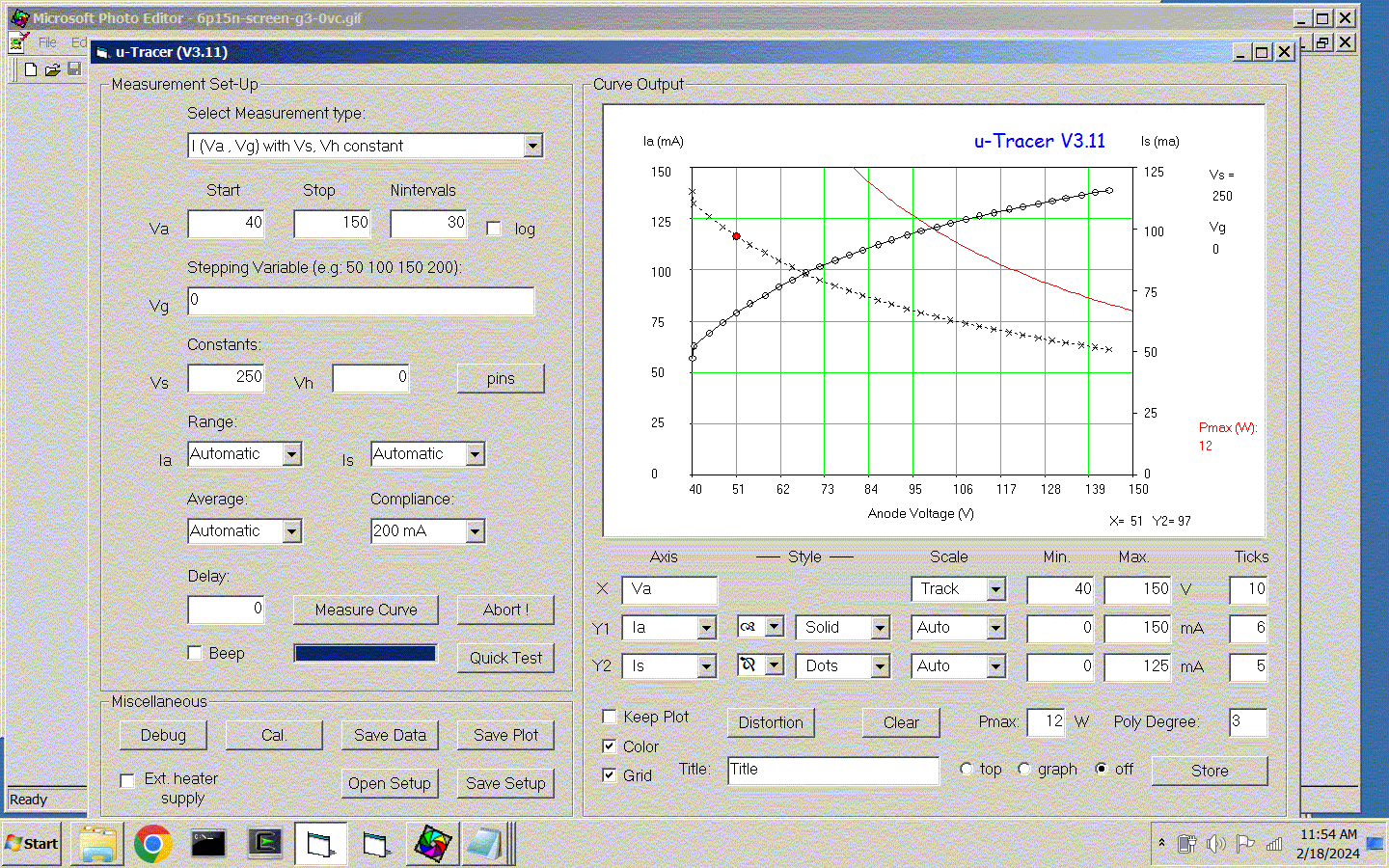Click Measure Curve button

(x=366, y=610)
